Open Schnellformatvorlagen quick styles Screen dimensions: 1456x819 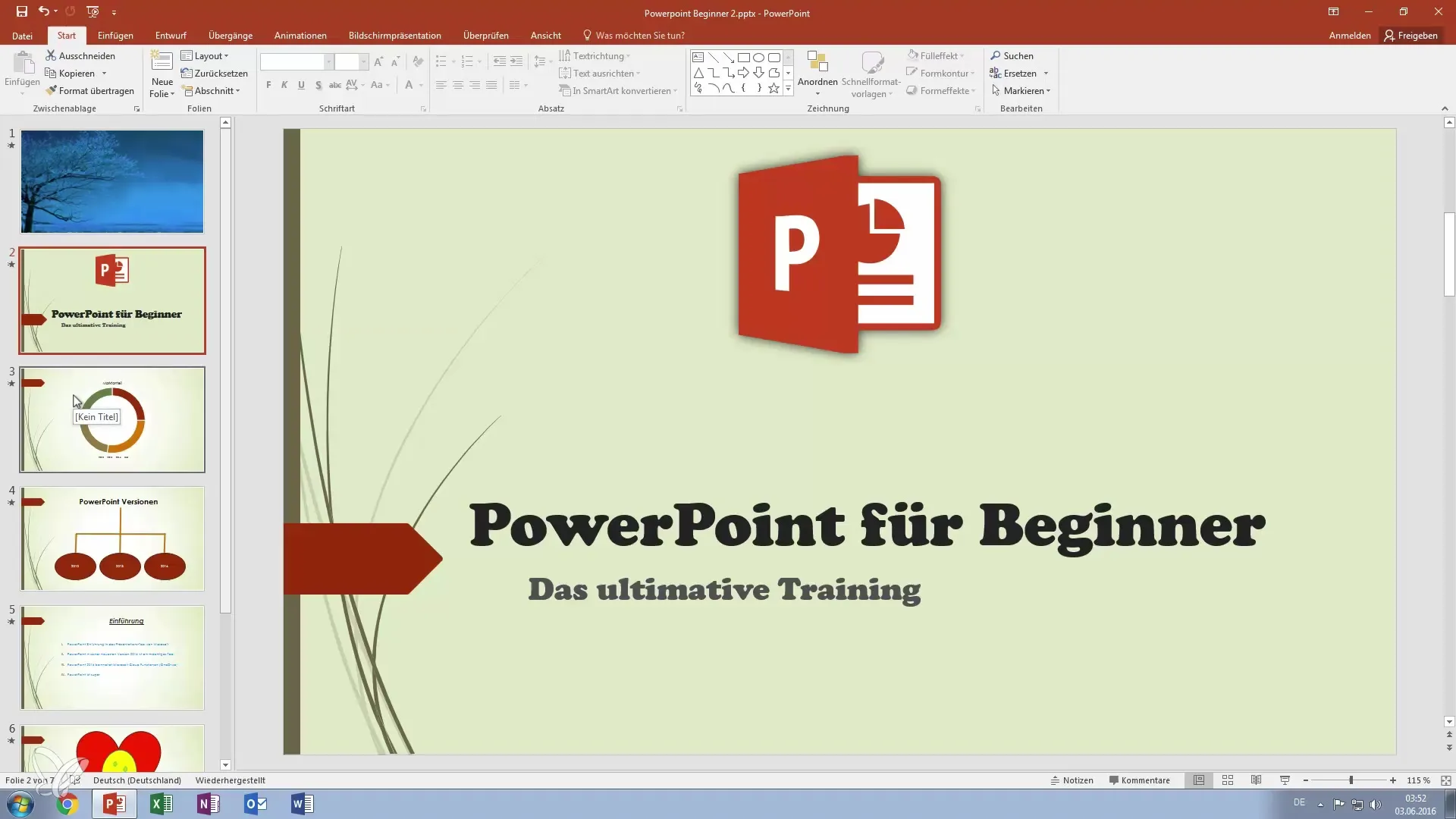[x=871, y=74]
